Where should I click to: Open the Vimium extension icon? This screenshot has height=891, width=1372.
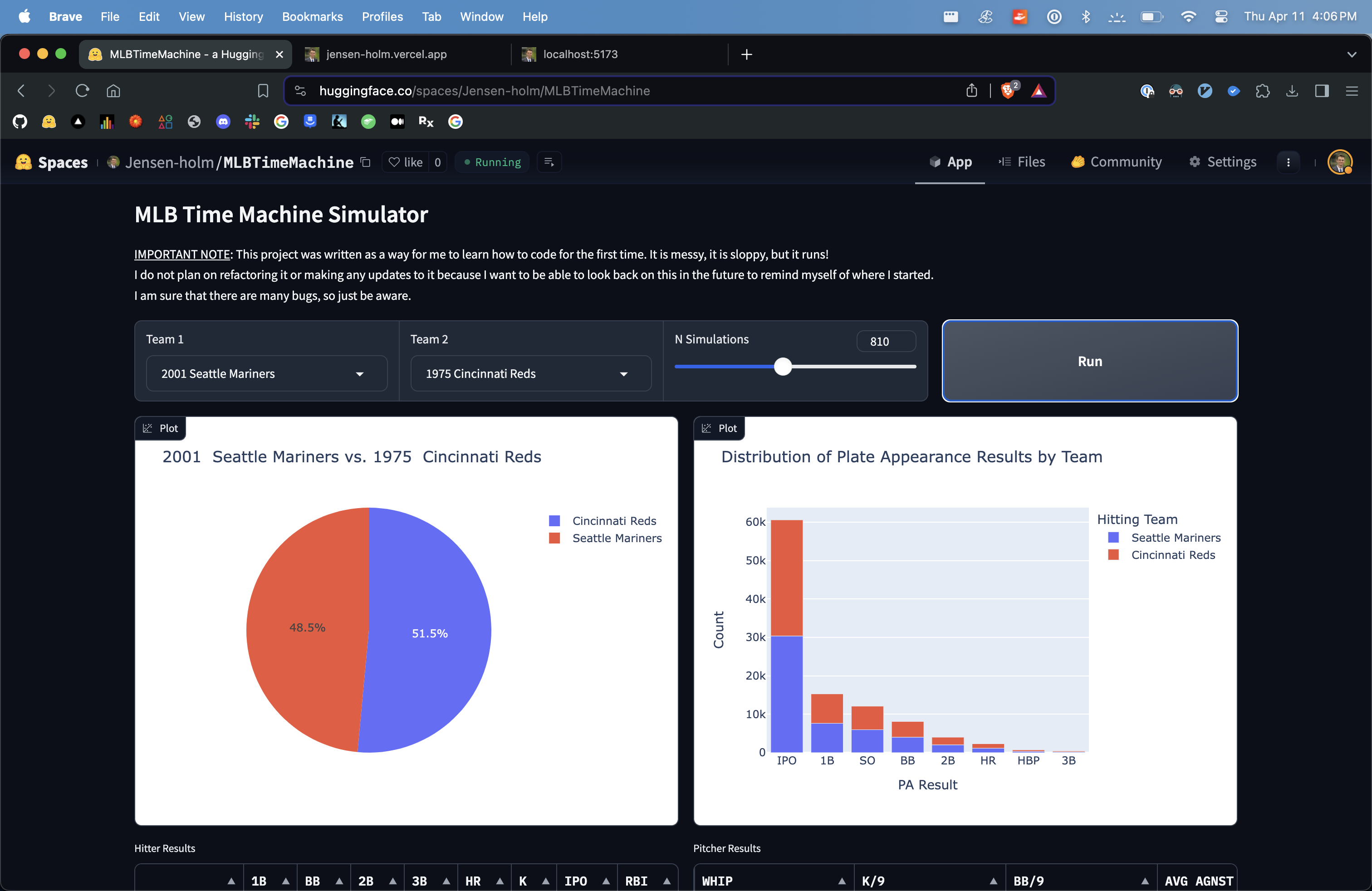[1205, 90]
